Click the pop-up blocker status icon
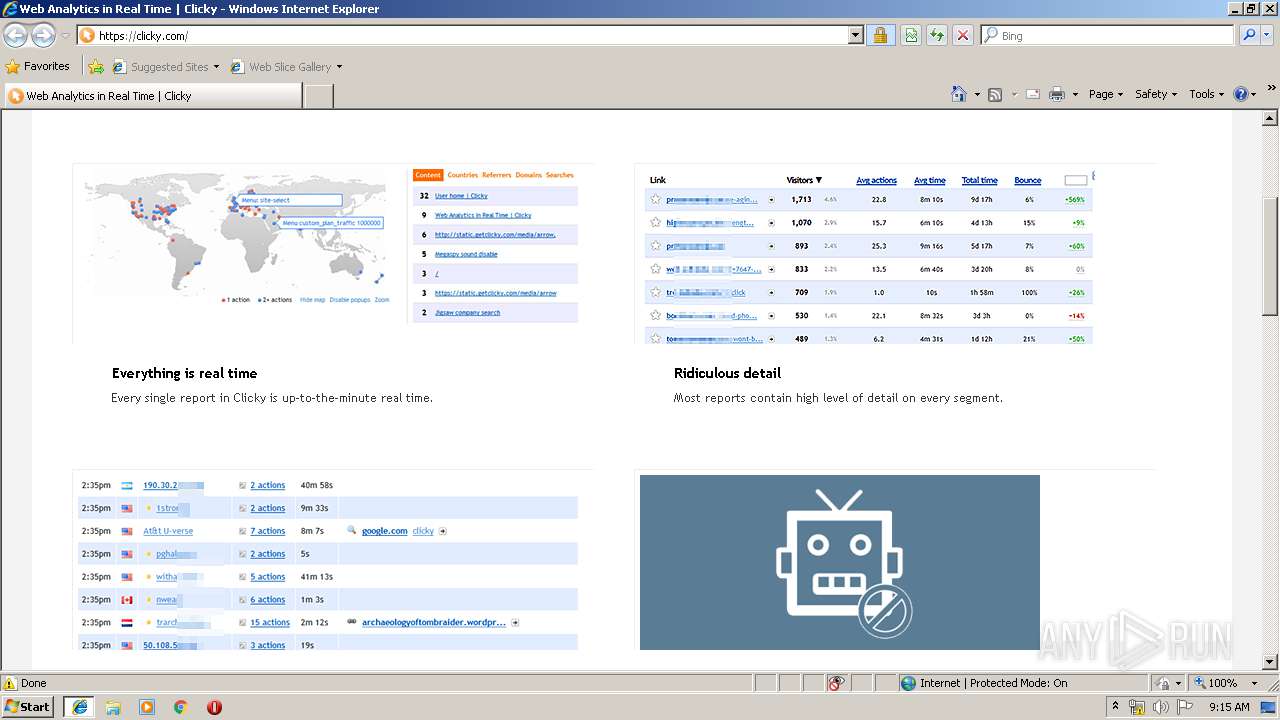Image resolution: width=1280 pixels, height=720 pixels. coord(837,683)
